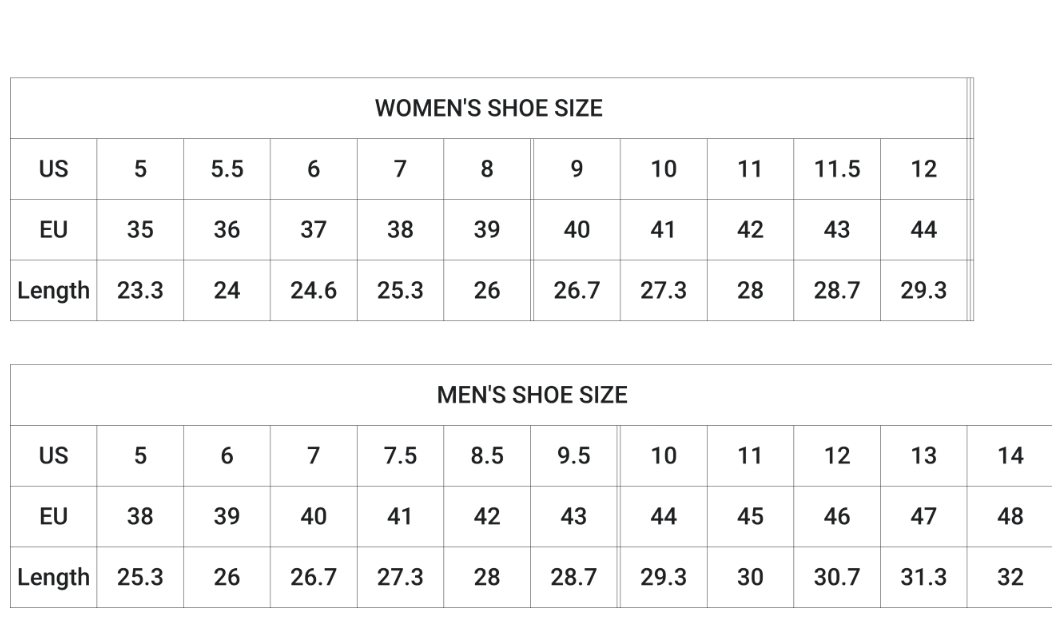
Task: Click women's EU size 37 cell
Action: [313, 229]
